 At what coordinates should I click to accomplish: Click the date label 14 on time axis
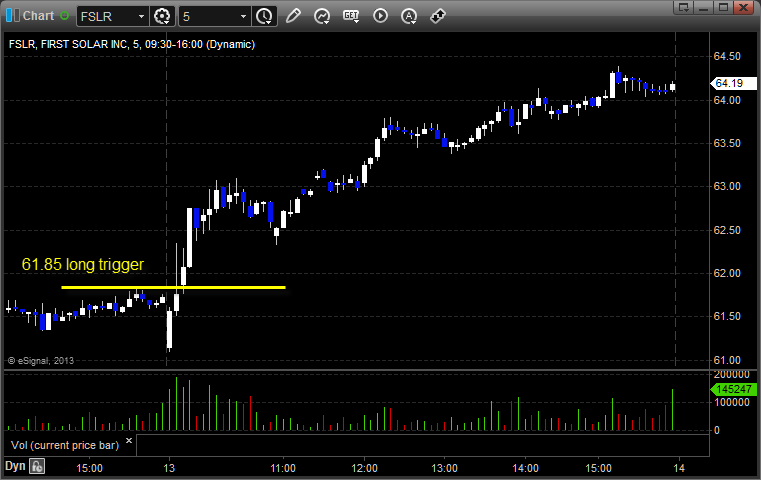[x=679, y=468]
